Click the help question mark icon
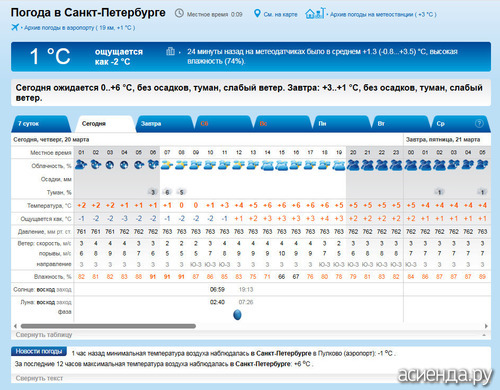This screenshot has width=500, height=390. (x=479, y=123)
